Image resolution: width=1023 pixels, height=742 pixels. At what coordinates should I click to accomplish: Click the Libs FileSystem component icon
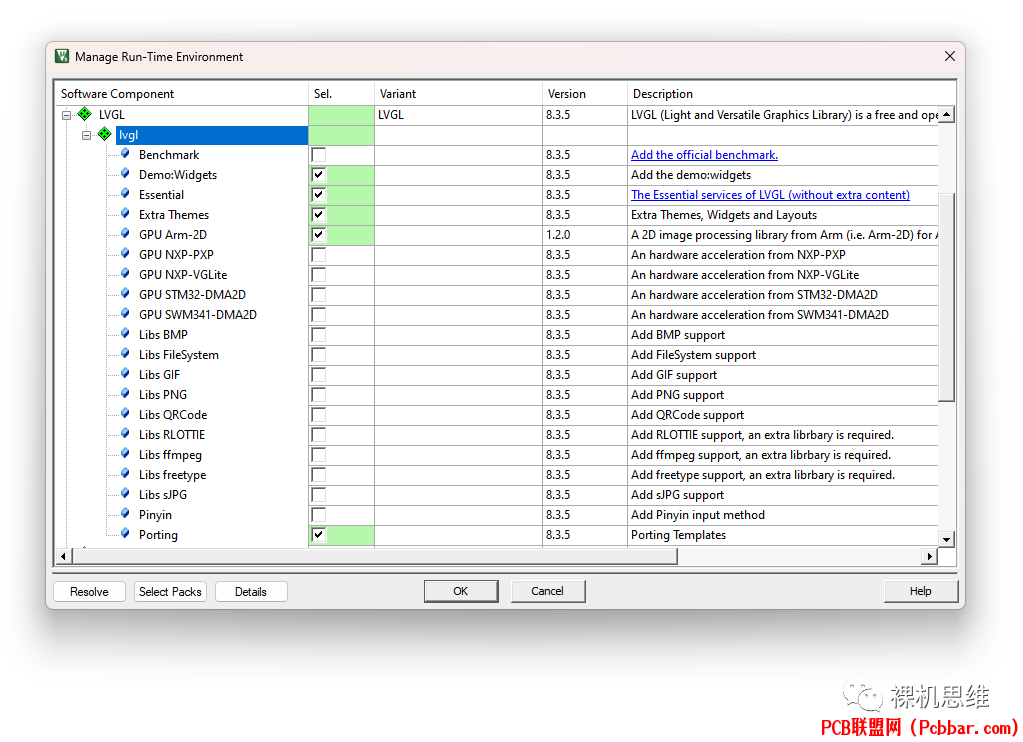125,354
